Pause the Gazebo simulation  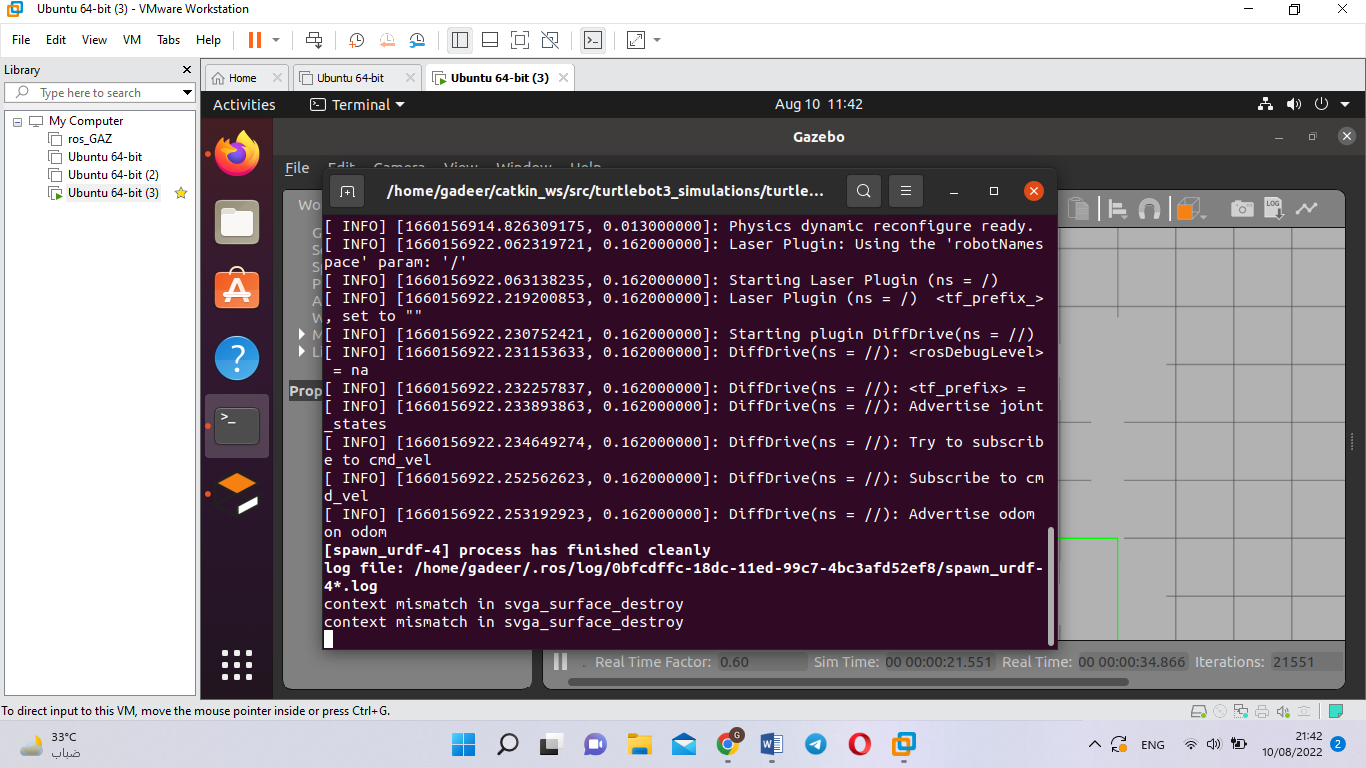click(x=559, y=661)
